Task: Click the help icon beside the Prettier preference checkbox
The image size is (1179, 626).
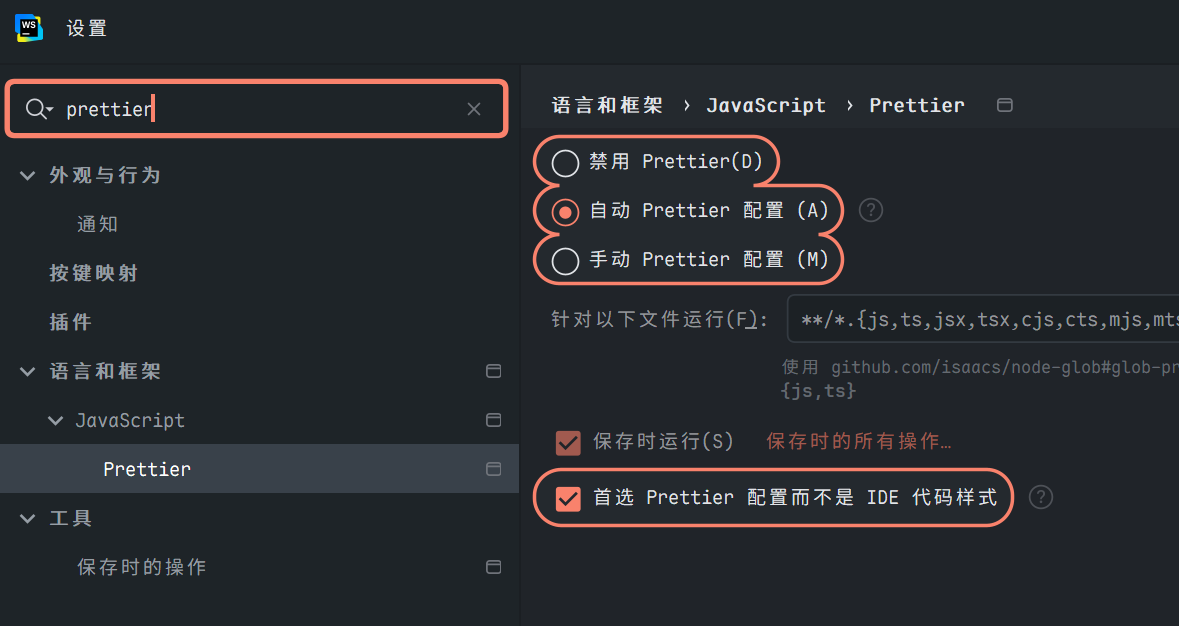Action: tap(1040, 497)
